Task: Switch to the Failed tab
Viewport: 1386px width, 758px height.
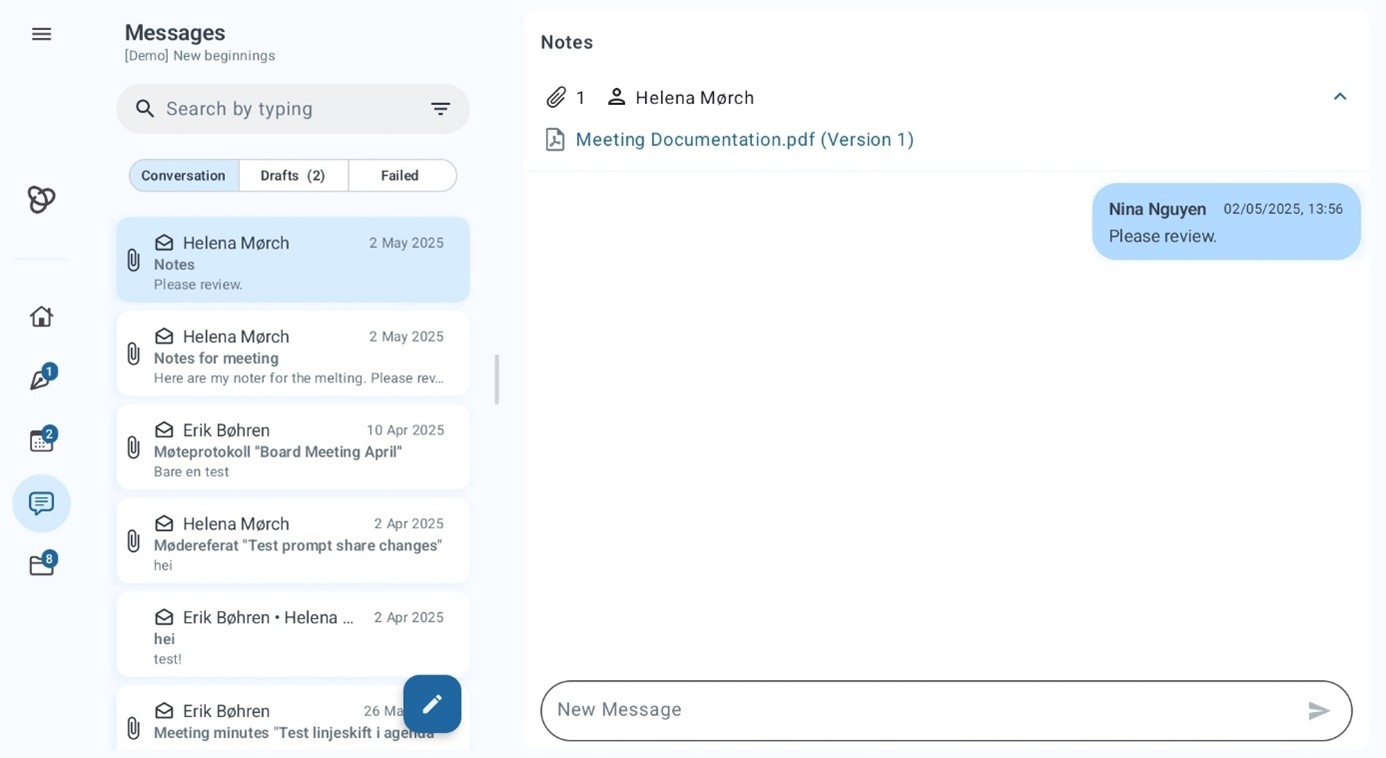Action: (x=402, y=175)
